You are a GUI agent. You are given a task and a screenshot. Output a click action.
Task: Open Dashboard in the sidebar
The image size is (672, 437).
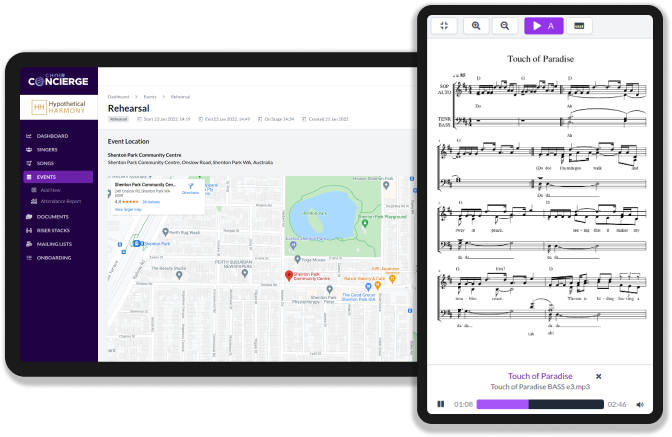click(x=53, y=135)
